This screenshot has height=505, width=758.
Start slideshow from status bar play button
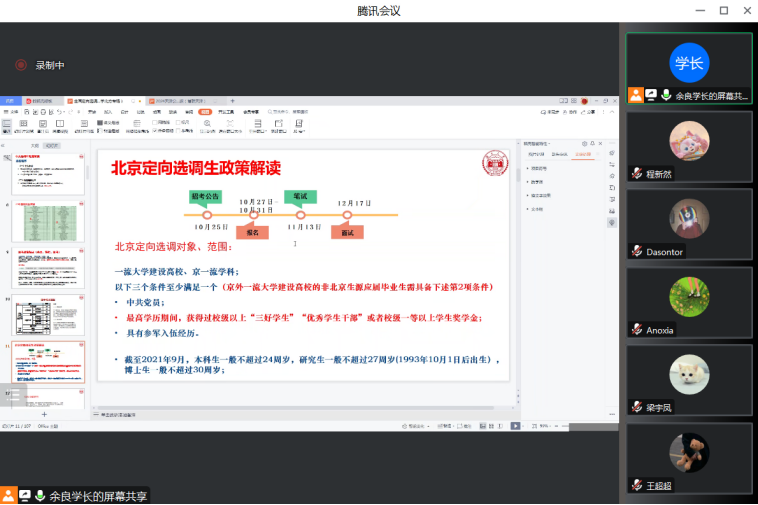[x=516, y=426]
